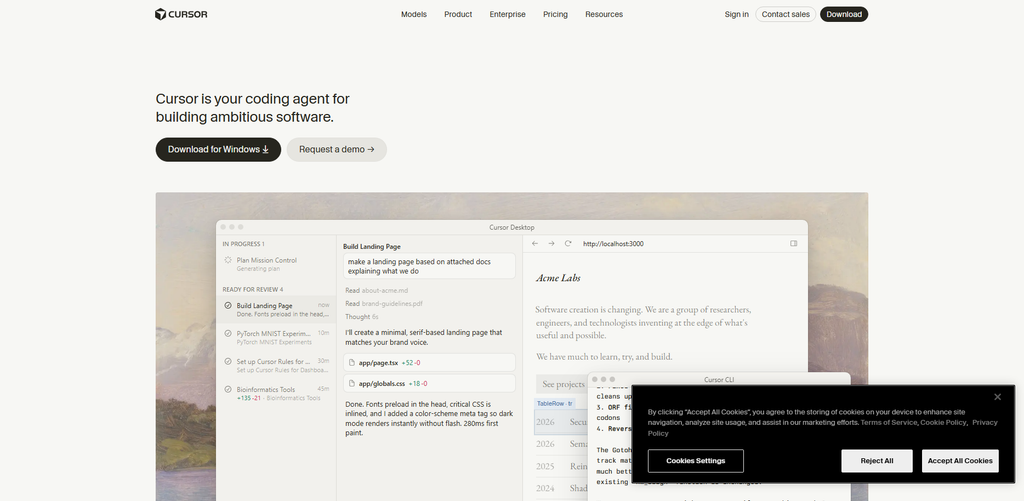The width and height of the screenshot is (1024, 501).
Task: Click Reject All cookies
Action: [x=876, y=461]
